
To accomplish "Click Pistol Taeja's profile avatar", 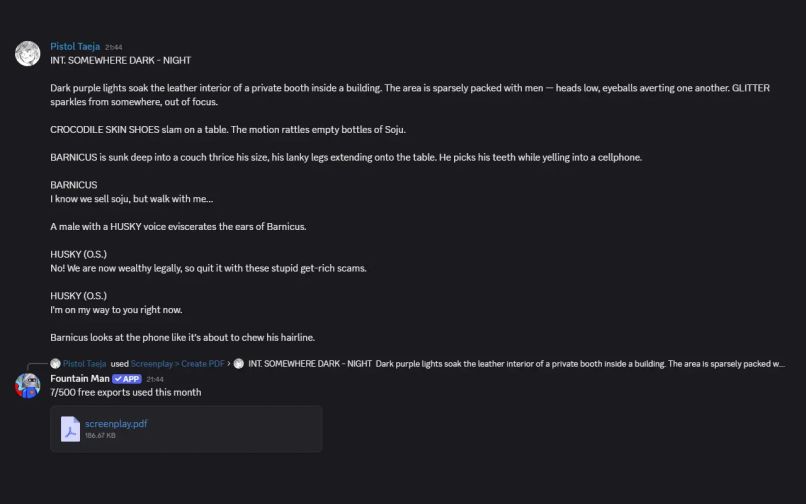I will (27, 53).
